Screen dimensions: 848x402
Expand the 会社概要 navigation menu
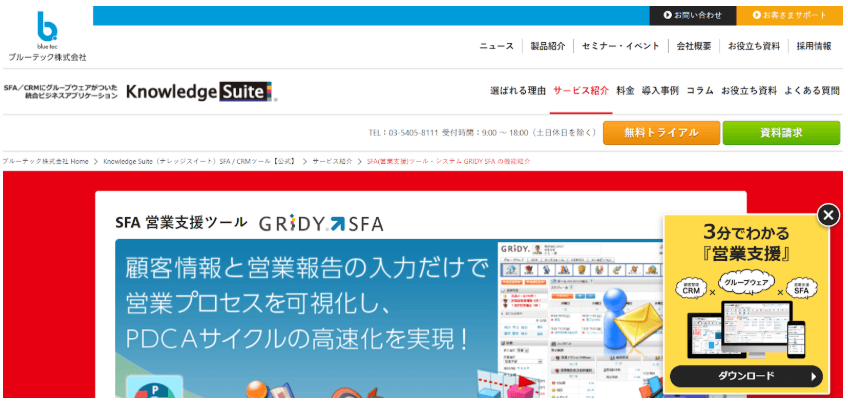pos(694,46)
